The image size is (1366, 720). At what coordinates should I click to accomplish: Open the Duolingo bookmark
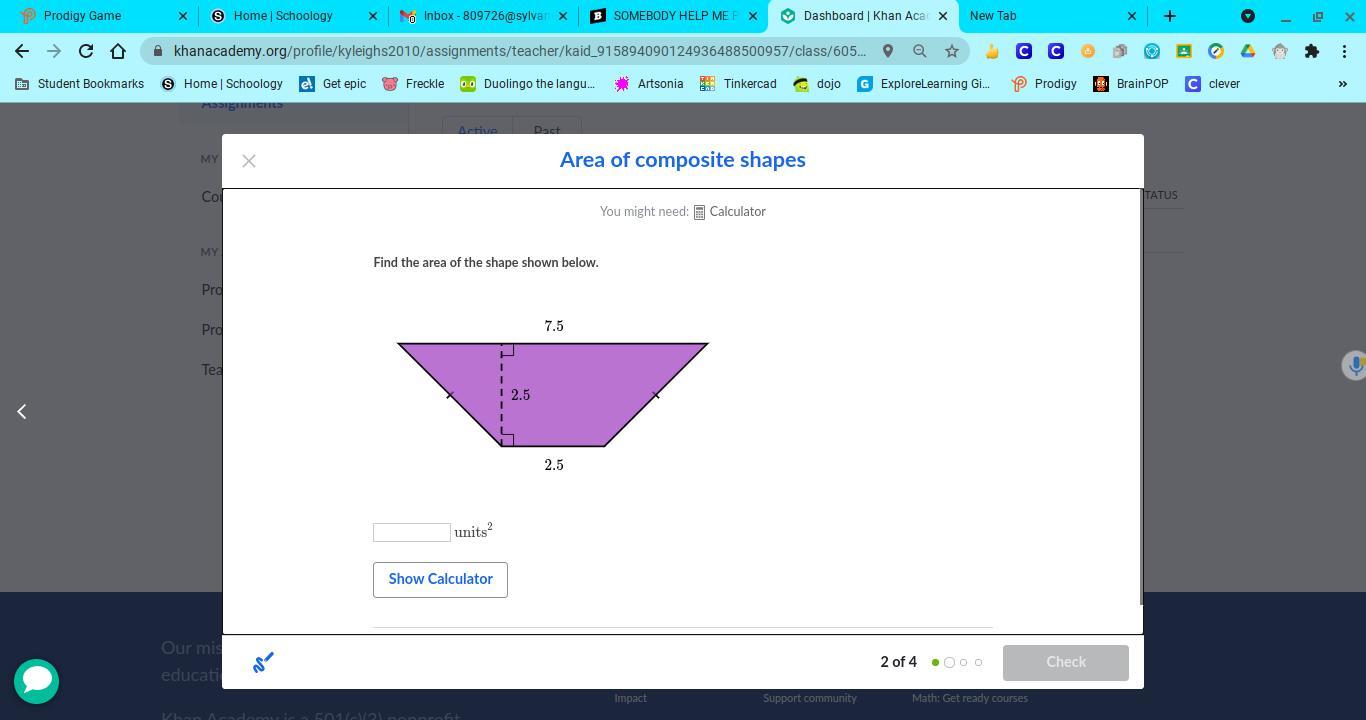point(527,84)
